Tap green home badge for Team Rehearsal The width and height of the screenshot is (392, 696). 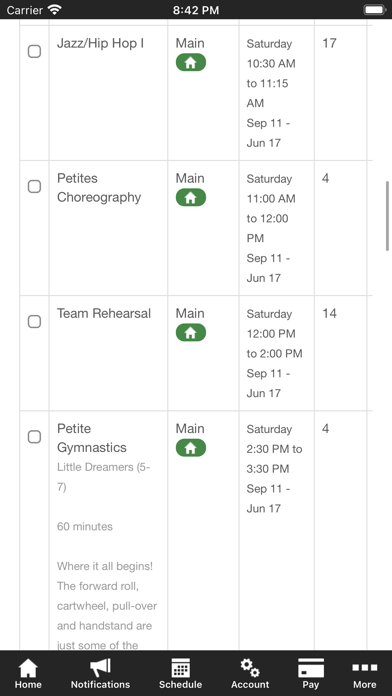pyautogui.click(x=191, y=332)
